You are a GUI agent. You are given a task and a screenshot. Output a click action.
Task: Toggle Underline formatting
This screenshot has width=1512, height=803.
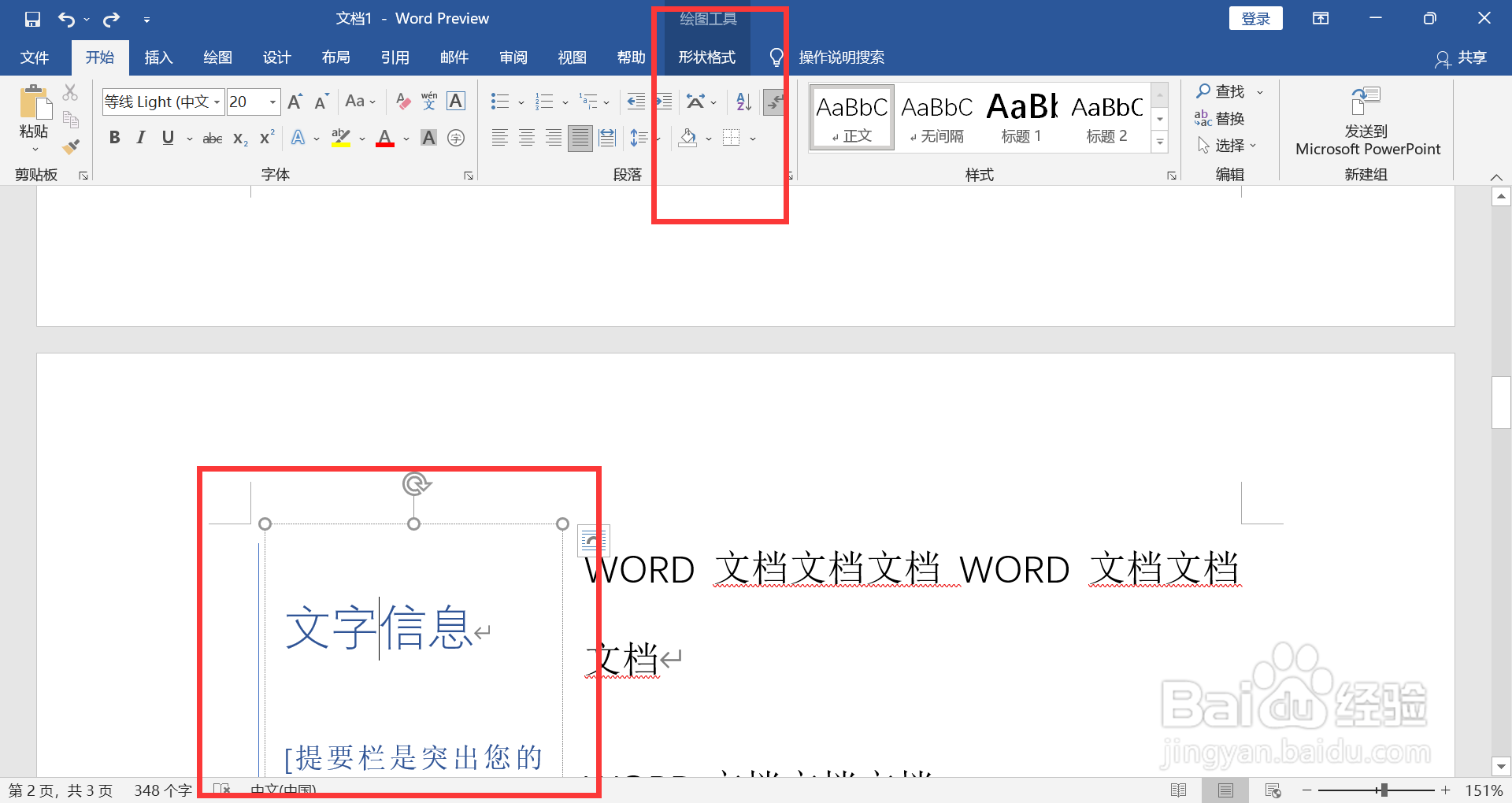tap(168, 139)
